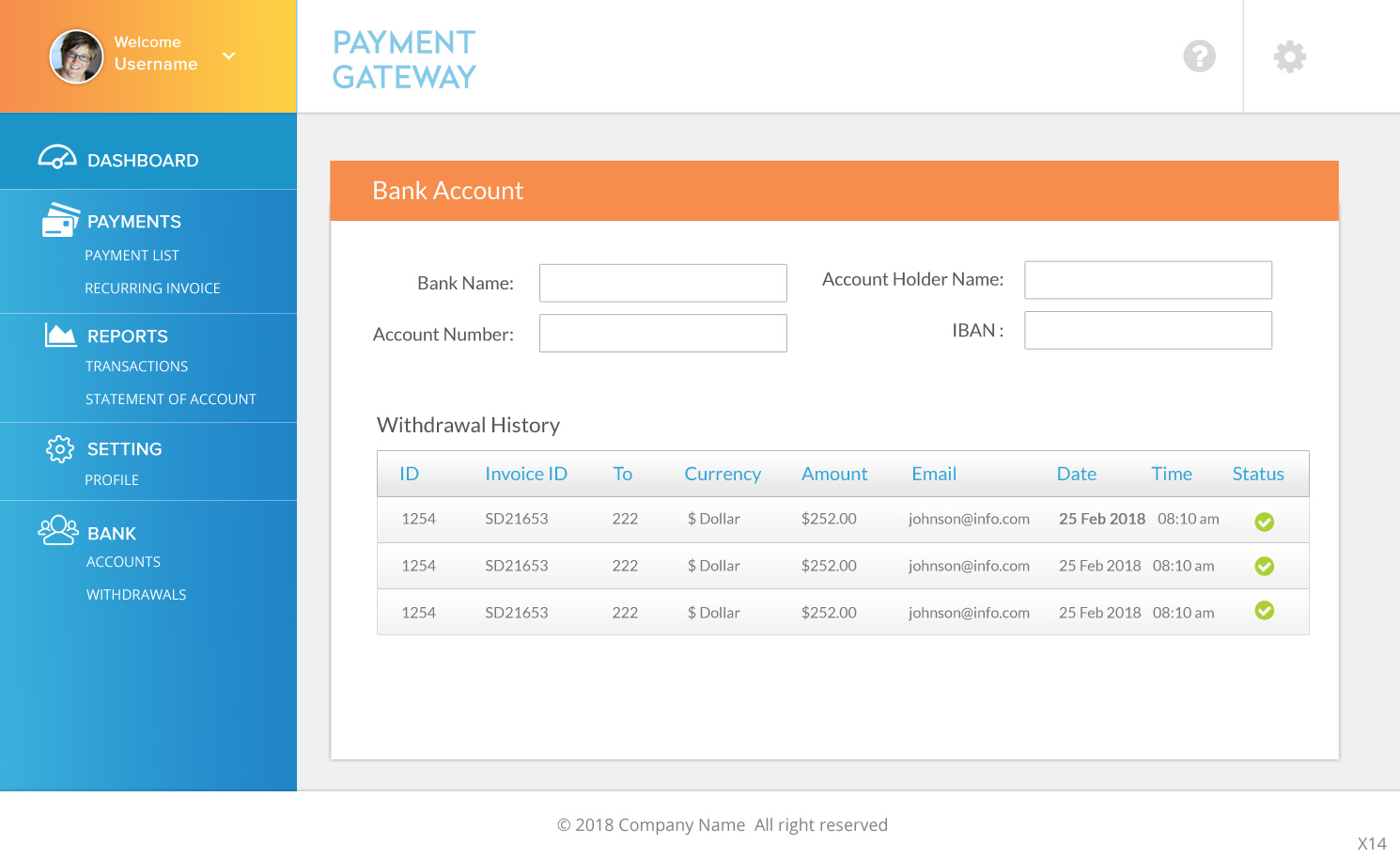This screenshot has height=859, width=1400.
Task: Go to Transactions report
Action: 136,367
